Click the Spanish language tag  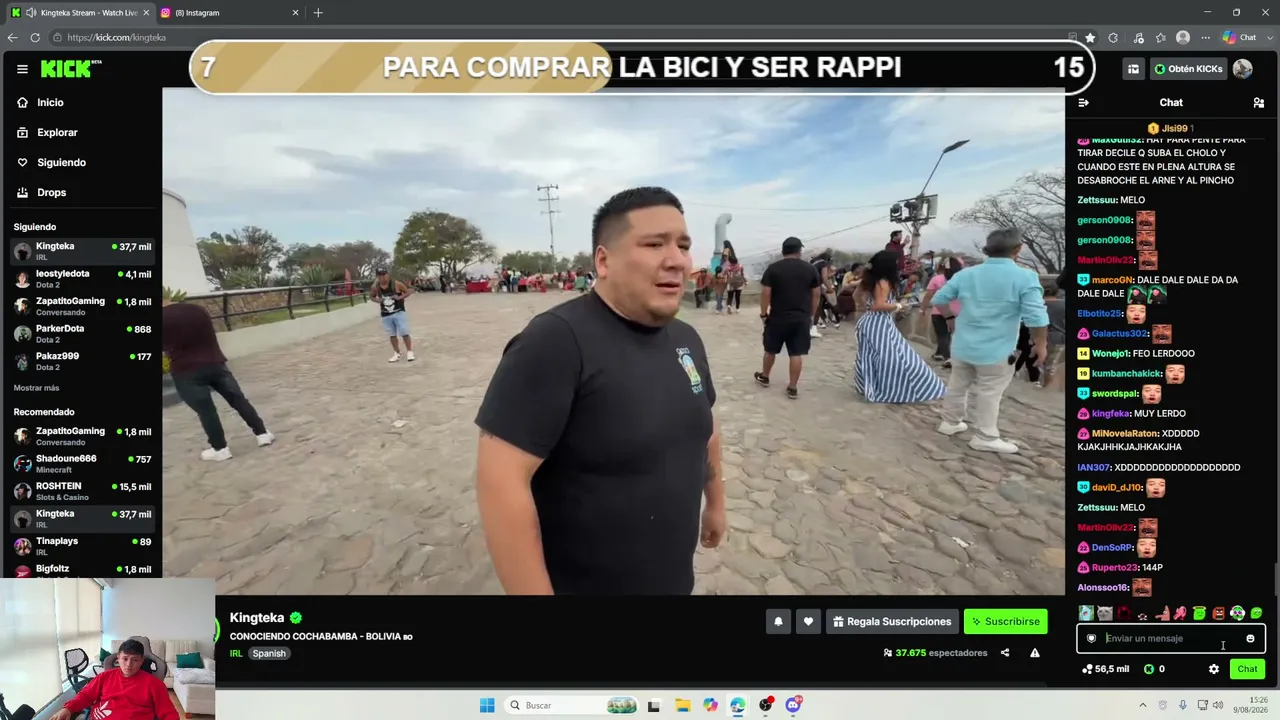pyautogui.click(x=269, y=653)
